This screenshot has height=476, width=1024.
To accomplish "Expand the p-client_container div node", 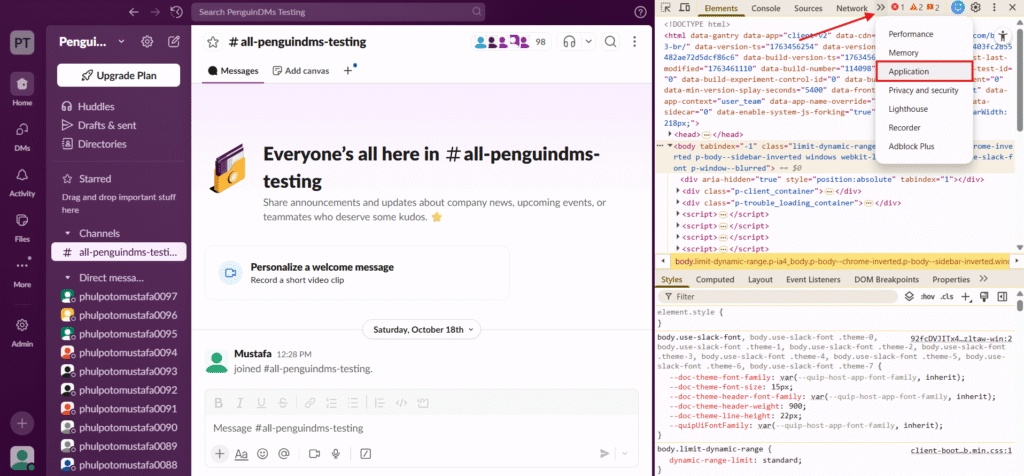I will pyautogui.click(x=680, y=190).
